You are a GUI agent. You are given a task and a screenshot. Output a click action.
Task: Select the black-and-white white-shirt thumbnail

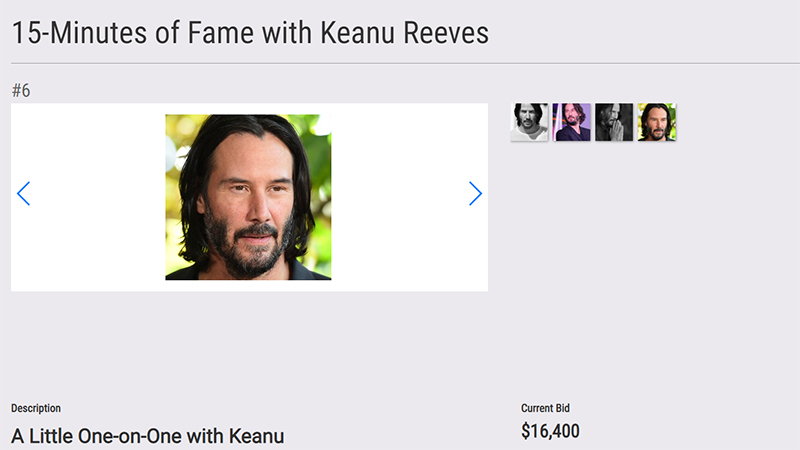tap(529, 122)
